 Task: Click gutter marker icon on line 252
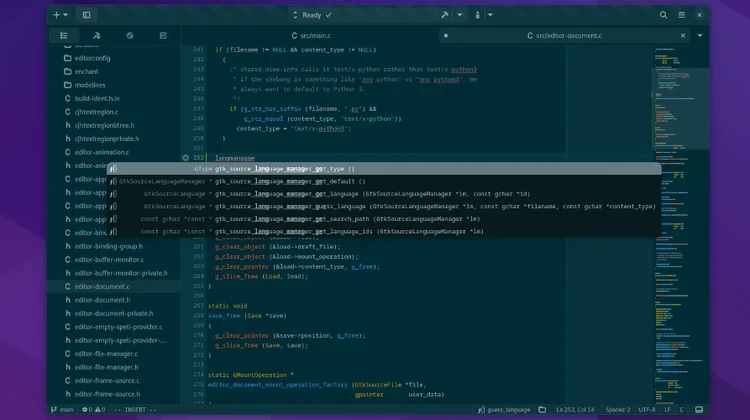click(186, 157)
